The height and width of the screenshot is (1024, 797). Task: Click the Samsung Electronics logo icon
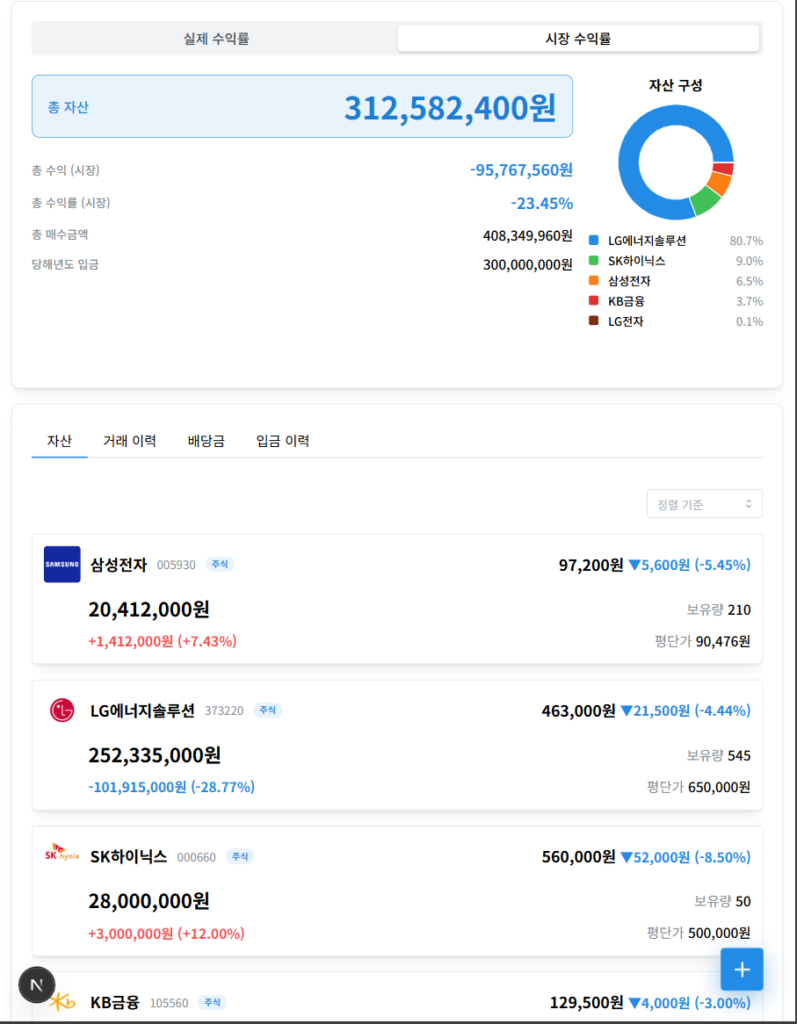(x=62, y=564)
